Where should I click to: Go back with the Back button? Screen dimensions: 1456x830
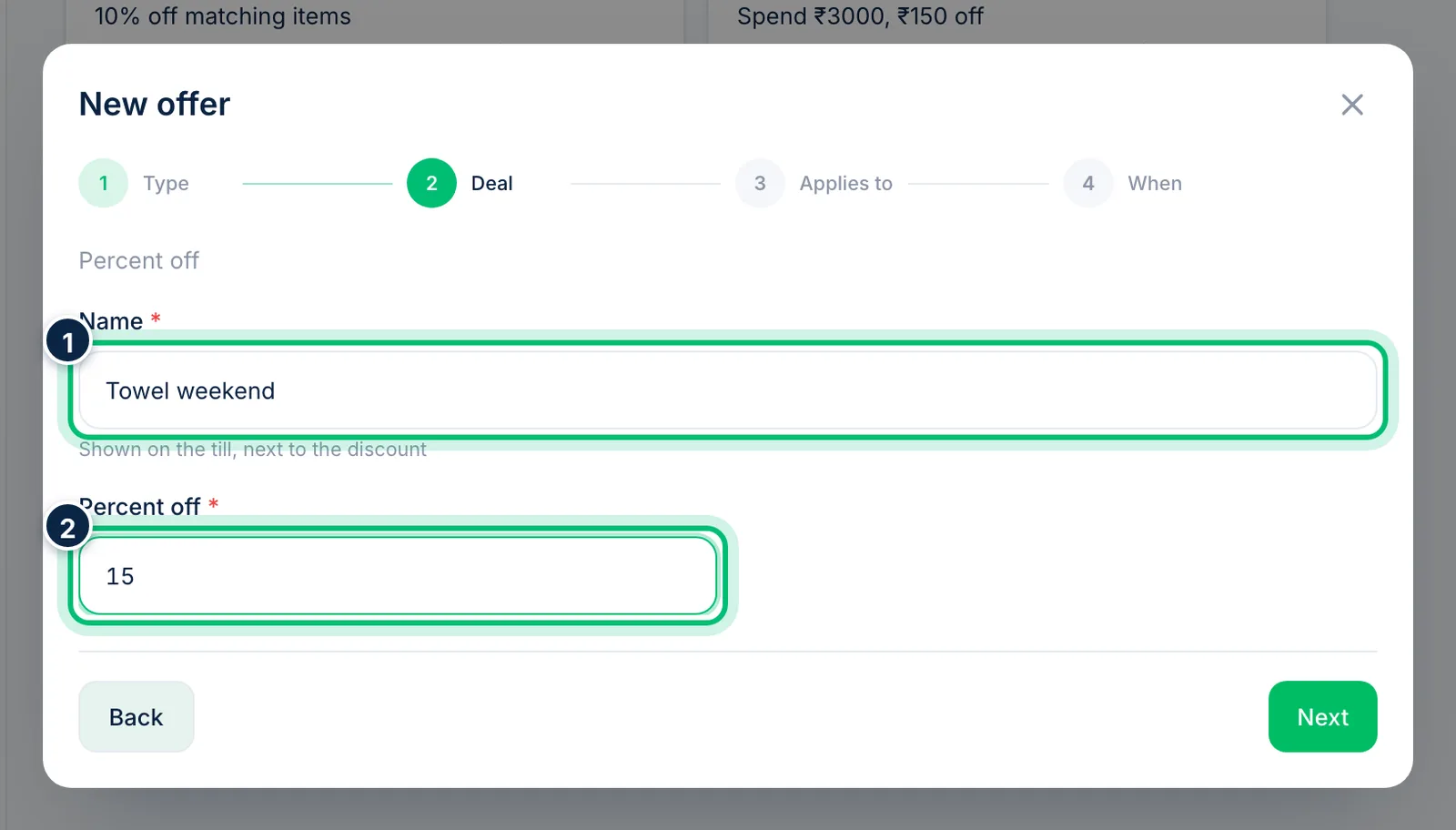(136, 717)
